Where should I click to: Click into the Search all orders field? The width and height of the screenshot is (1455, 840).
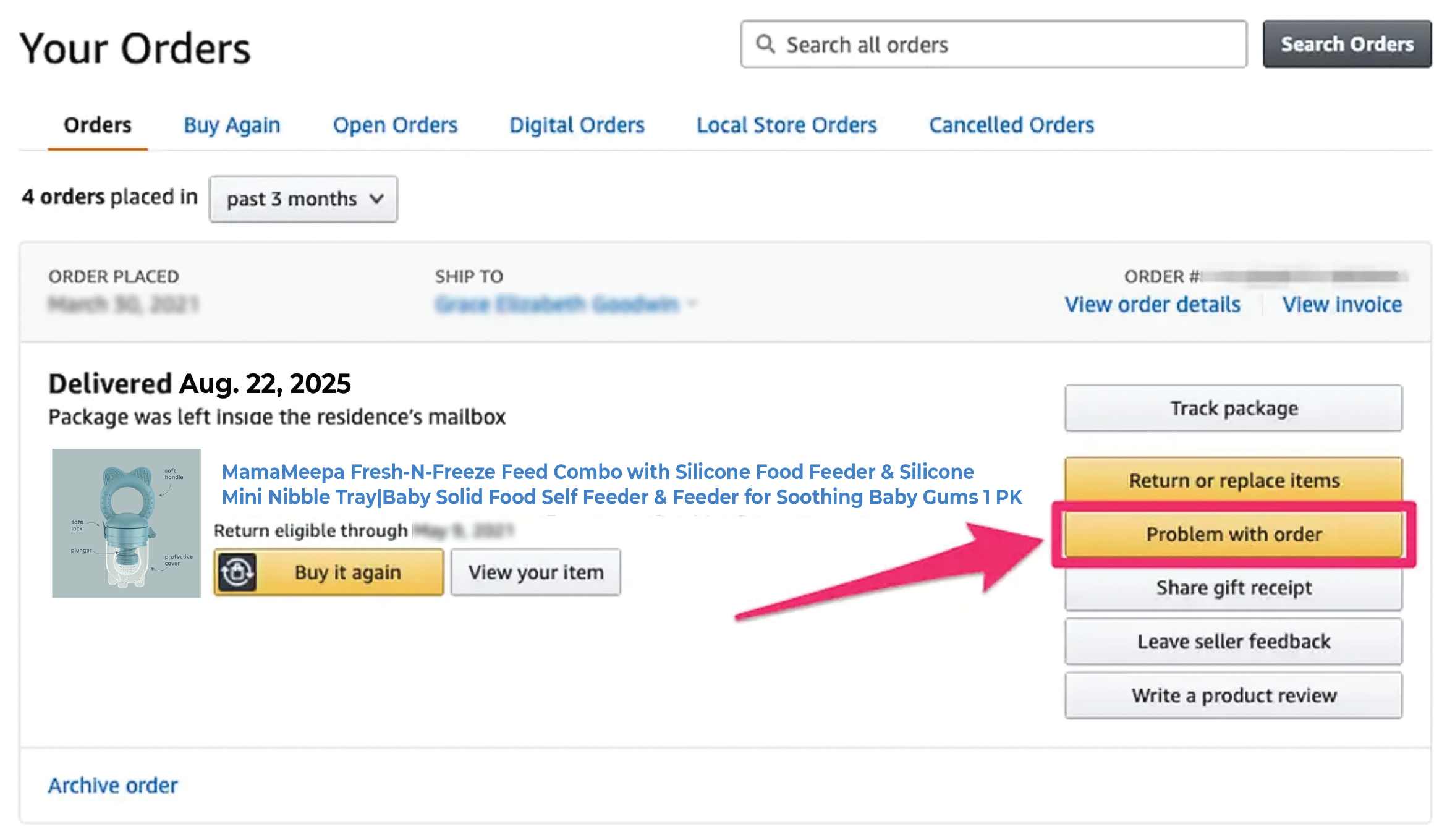993,45
